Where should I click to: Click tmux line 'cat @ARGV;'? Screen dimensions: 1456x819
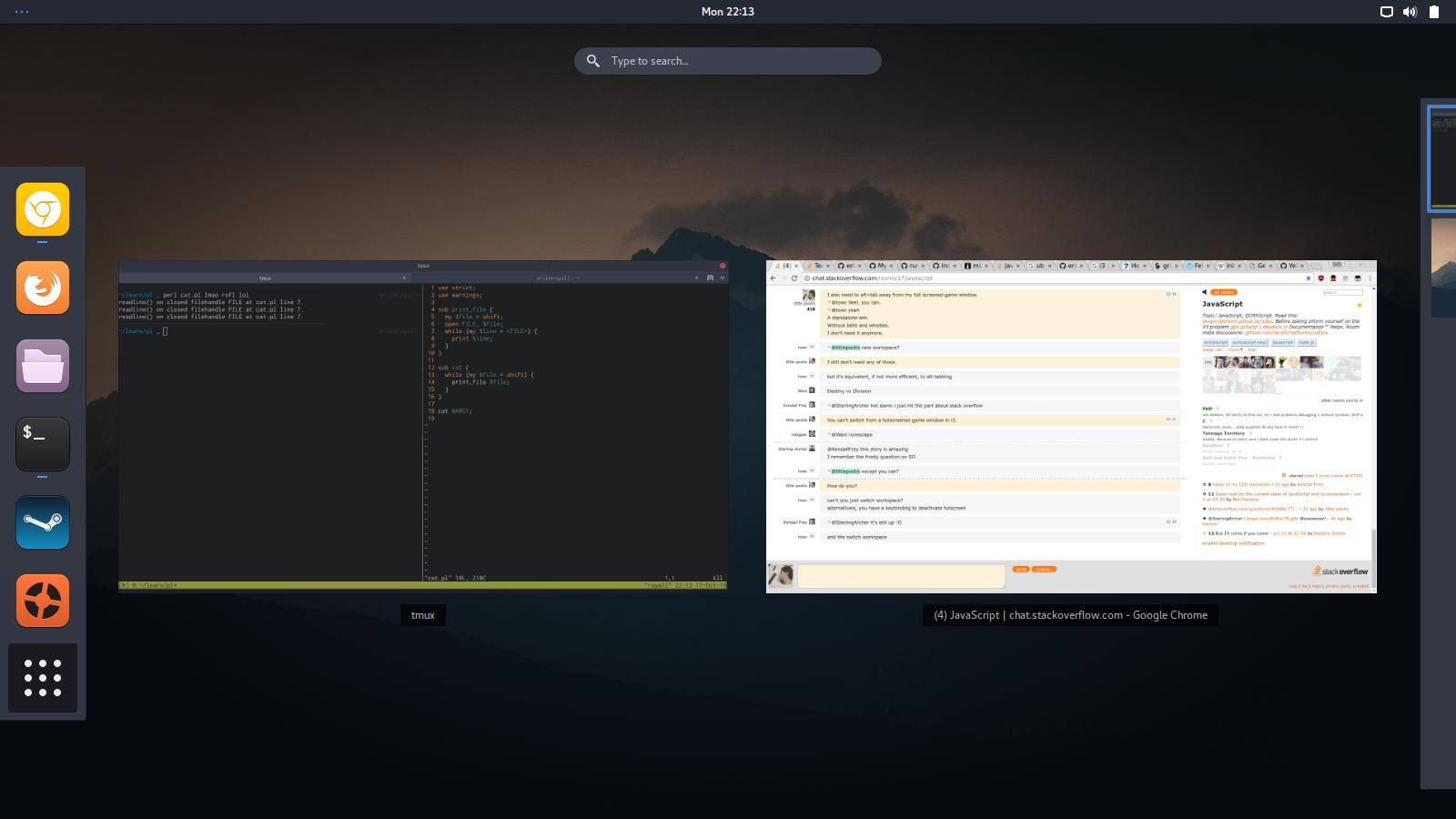pos(455,411)
